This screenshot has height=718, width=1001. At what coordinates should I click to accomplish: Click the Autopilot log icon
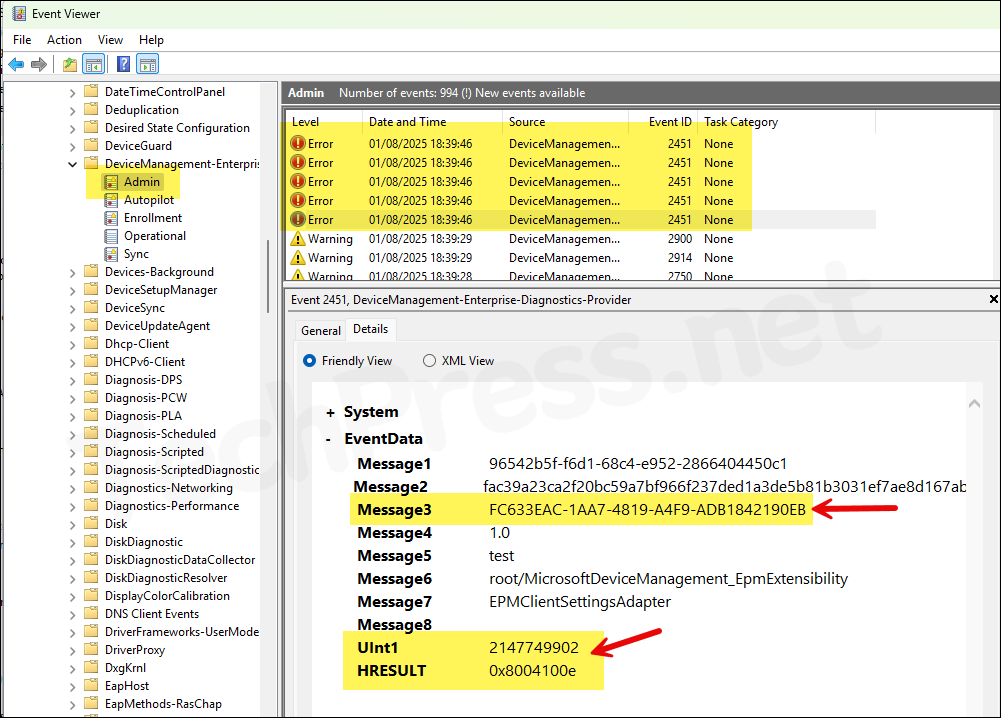pos(111,200)
